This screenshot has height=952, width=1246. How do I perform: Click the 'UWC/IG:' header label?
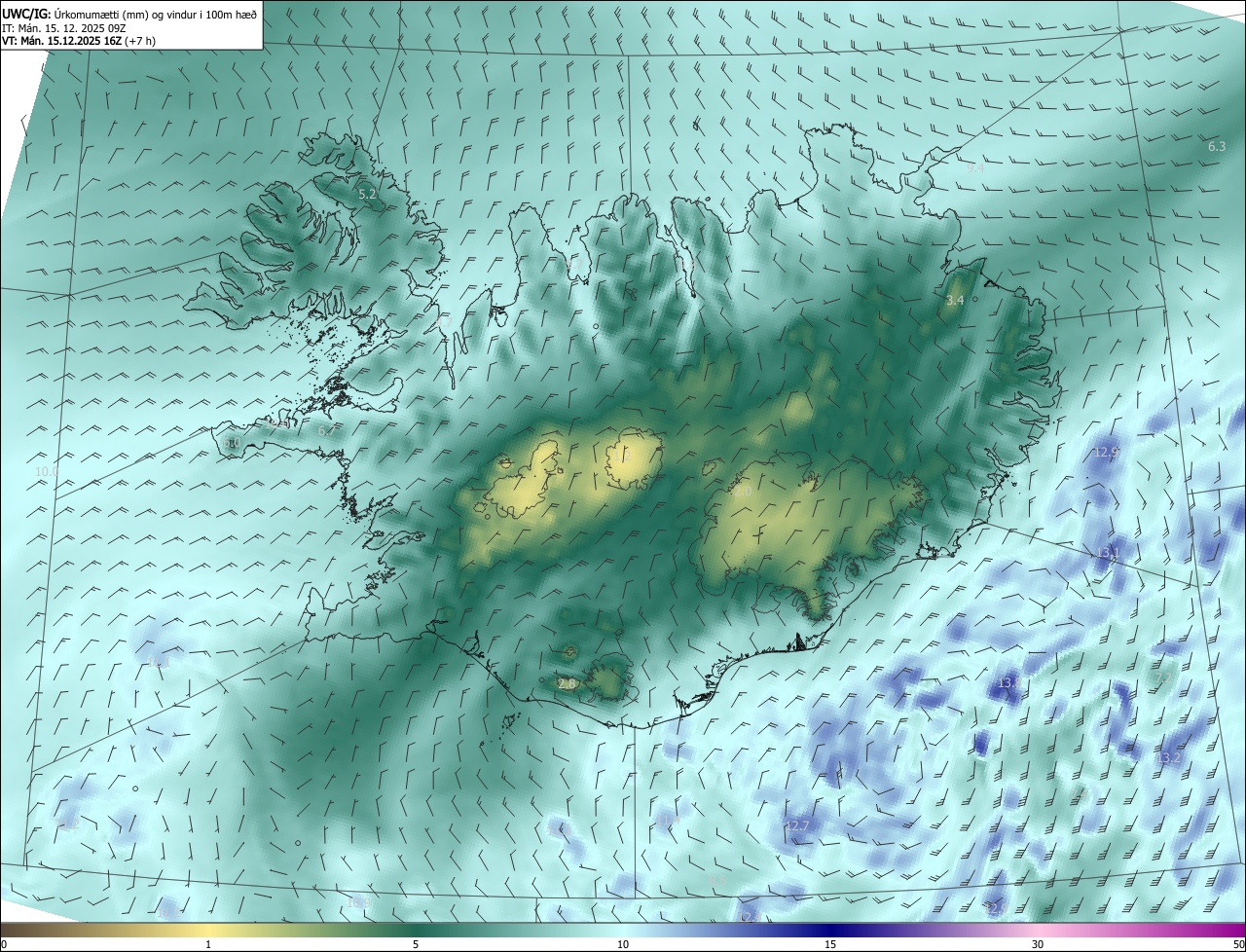tap(25, 15)
